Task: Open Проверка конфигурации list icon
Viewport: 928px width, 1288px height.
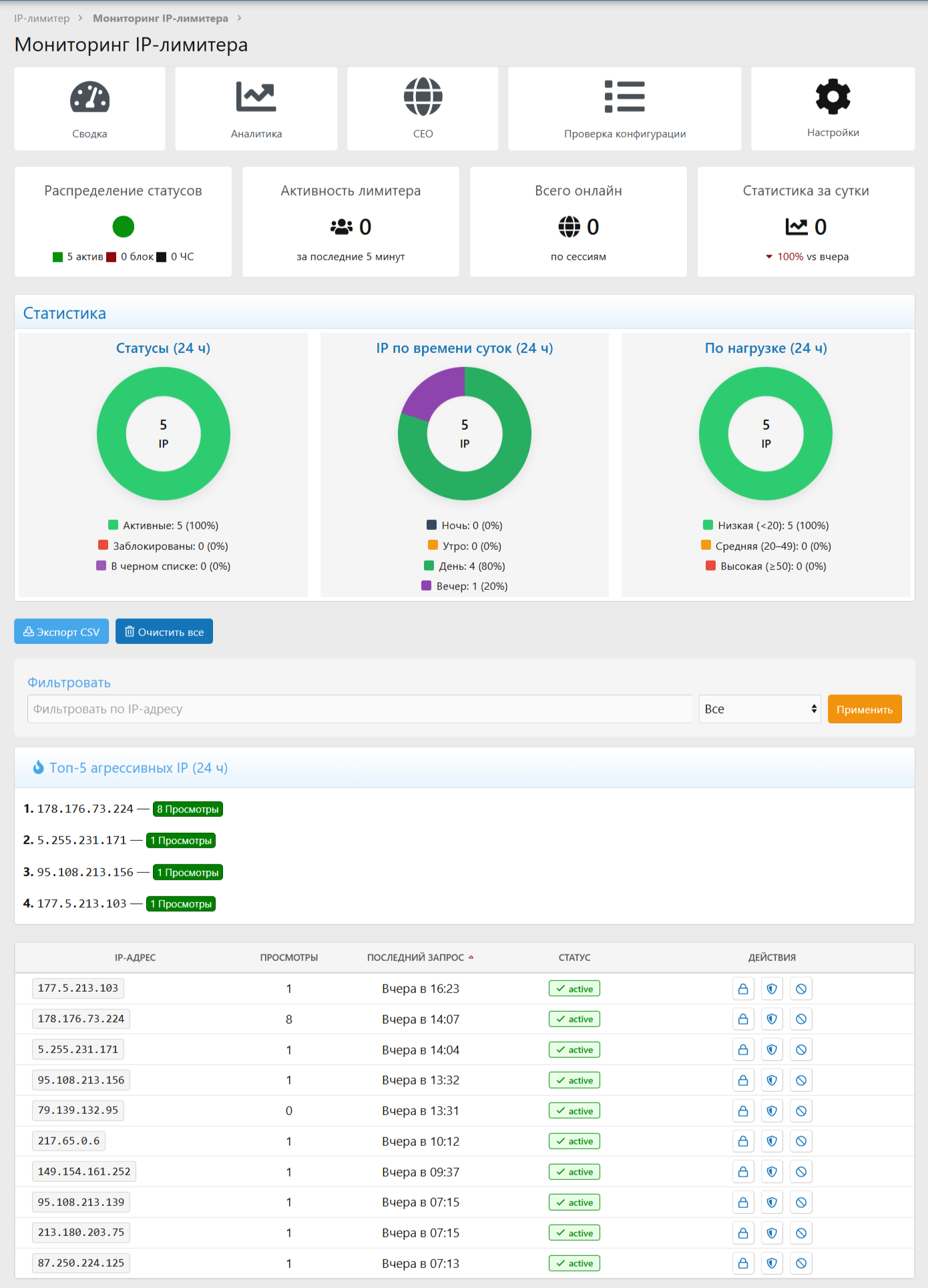Action: coord(624,97)
